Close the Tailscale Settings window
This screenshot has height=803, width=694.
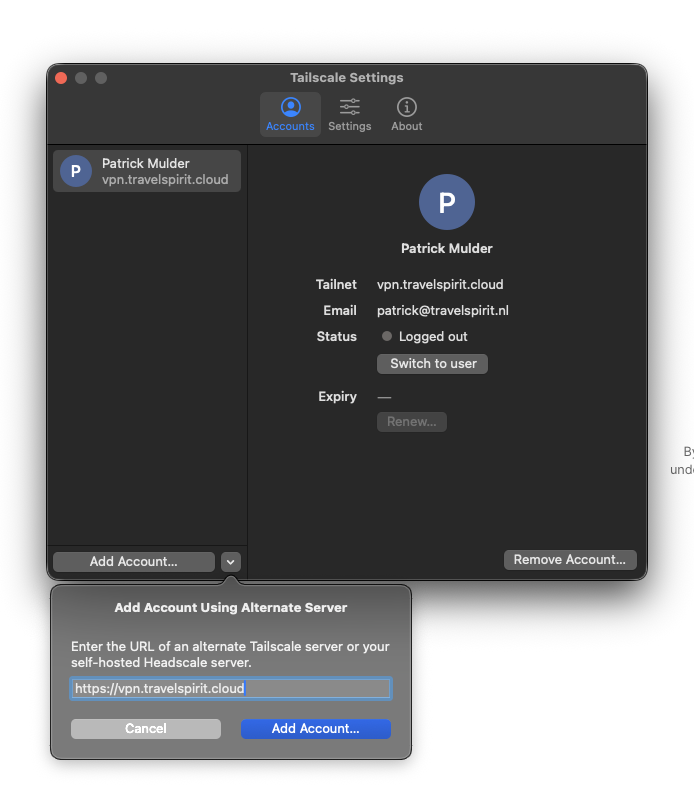point(61,78)
